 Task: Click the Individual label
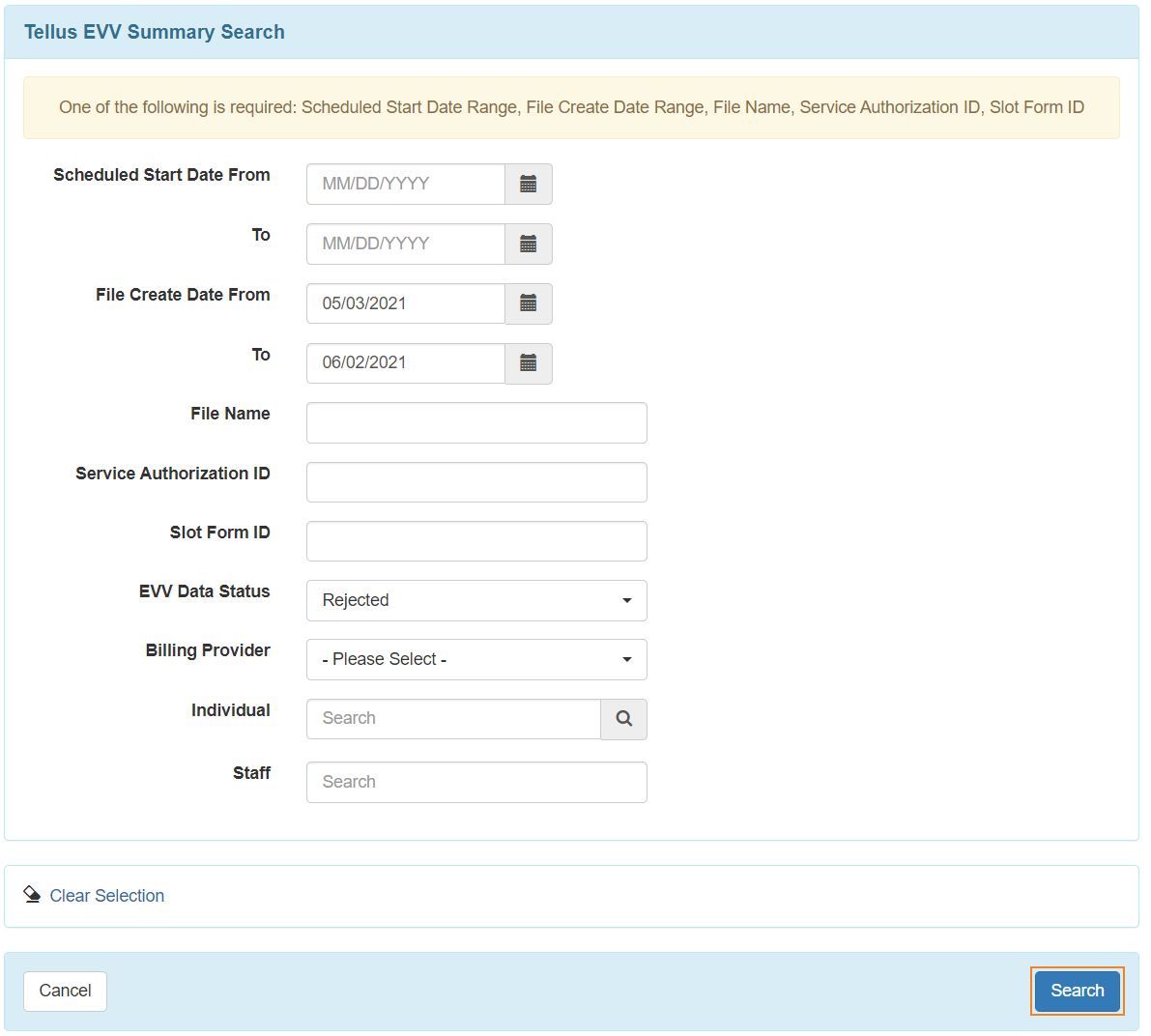point(231,710)
